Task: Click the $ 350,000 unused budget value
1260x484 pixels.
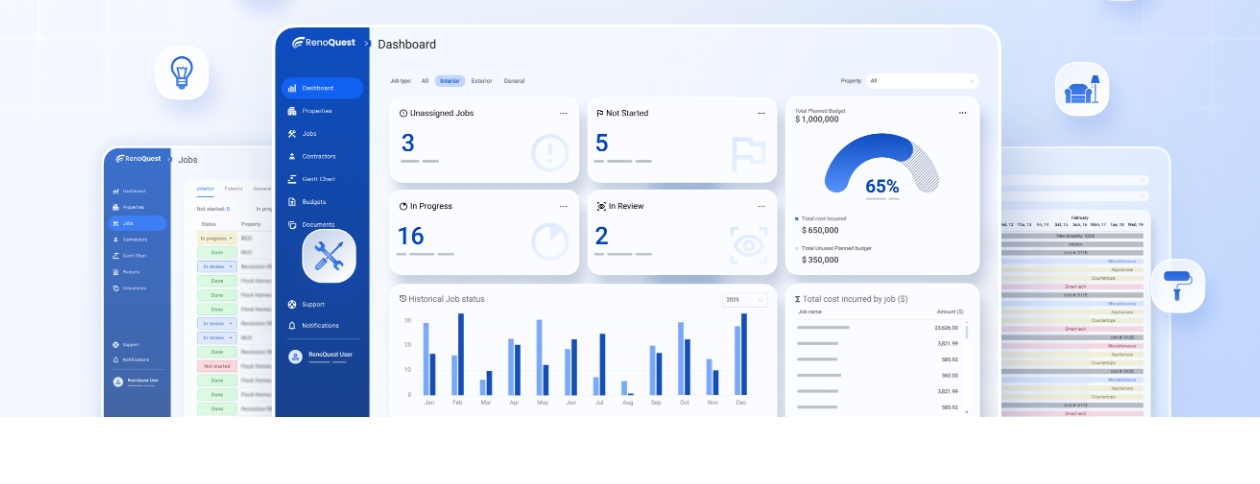Action: [820, 260]
